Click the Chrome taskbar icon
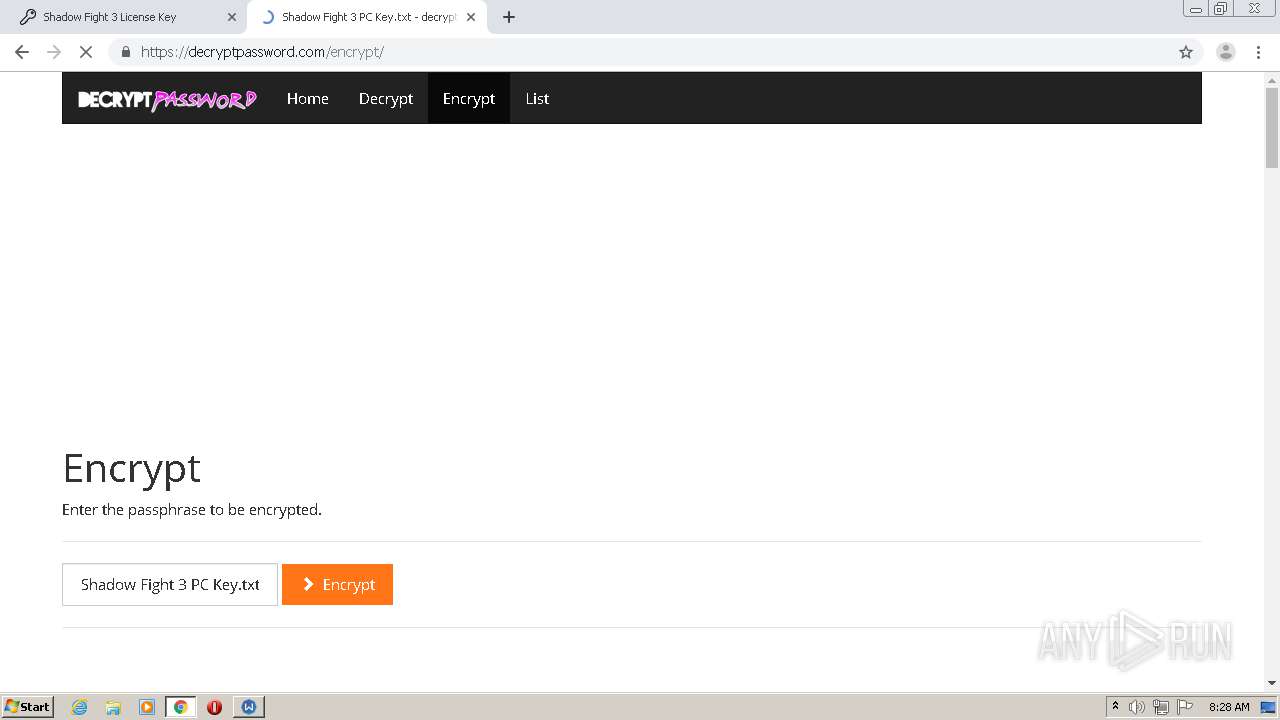This screenshot has width=1280, height=720. (180, 707)
